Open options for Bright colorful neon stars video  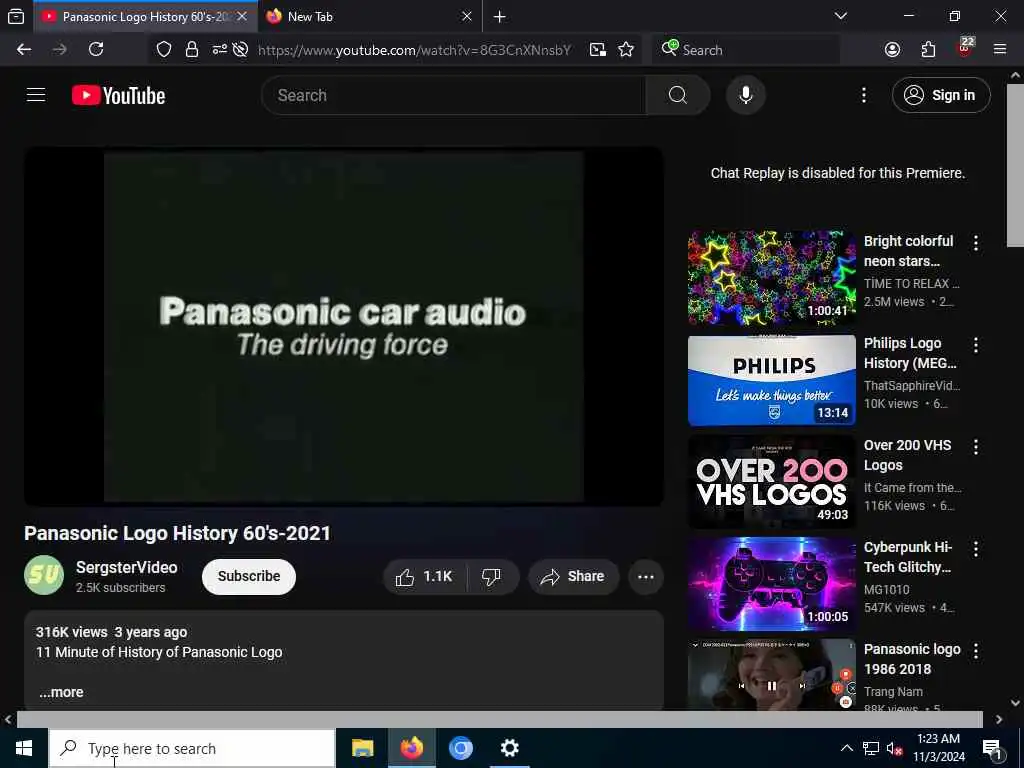(x=976, y=243)
